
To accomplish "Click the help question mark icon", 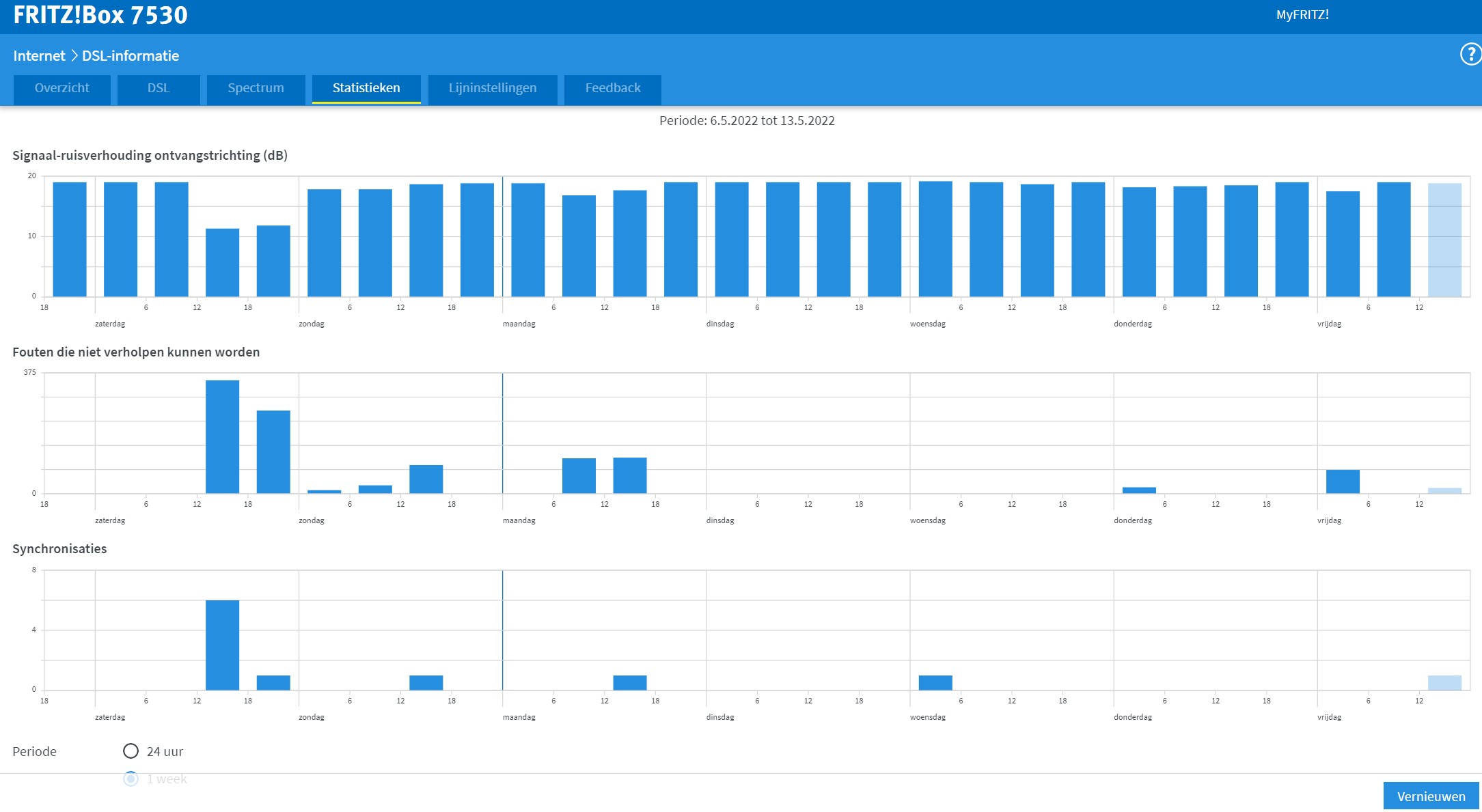I will (x=1470, y=54).
